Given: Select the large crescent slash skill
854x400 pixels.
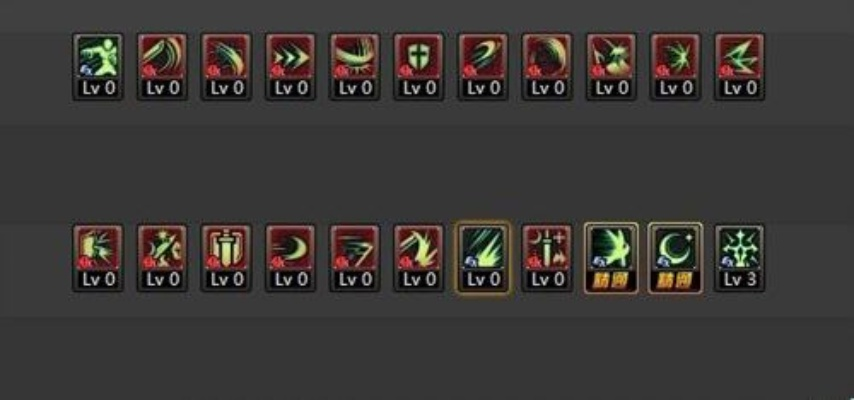Looking at the screenshot, I should point(547,66).
